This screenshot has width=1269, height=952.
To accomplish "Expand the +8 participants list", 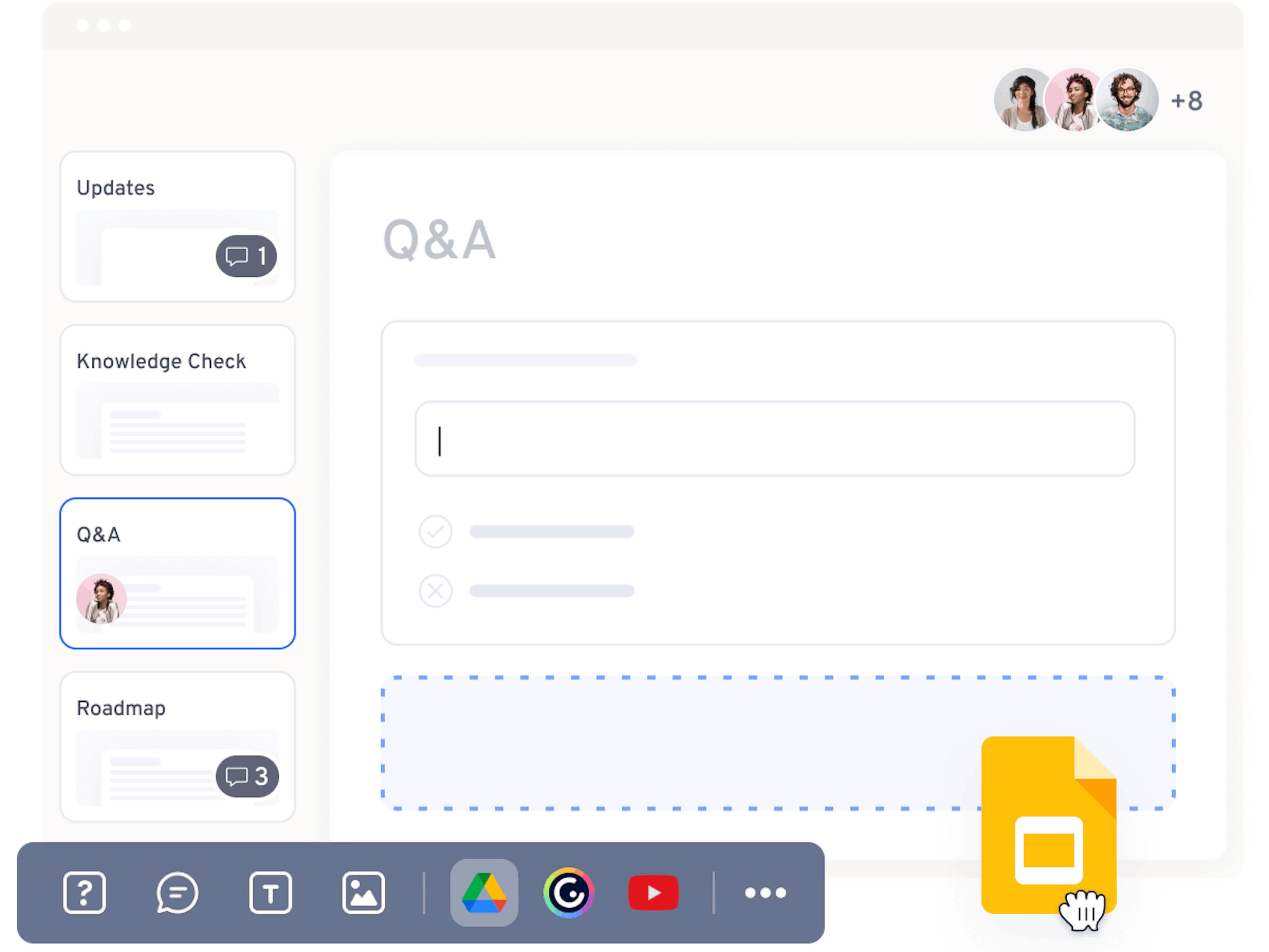I will click(1186, 101).
